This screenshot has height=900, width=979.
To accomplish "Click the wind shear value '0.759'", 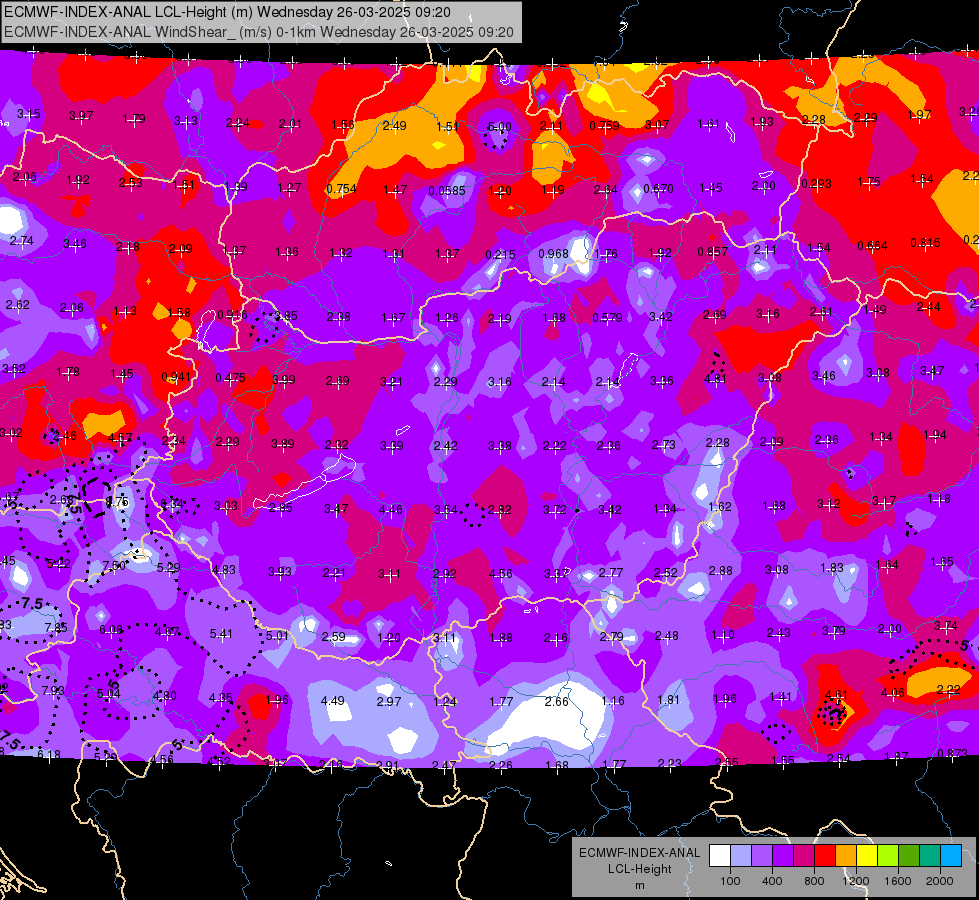I will (x=604, y=126).
